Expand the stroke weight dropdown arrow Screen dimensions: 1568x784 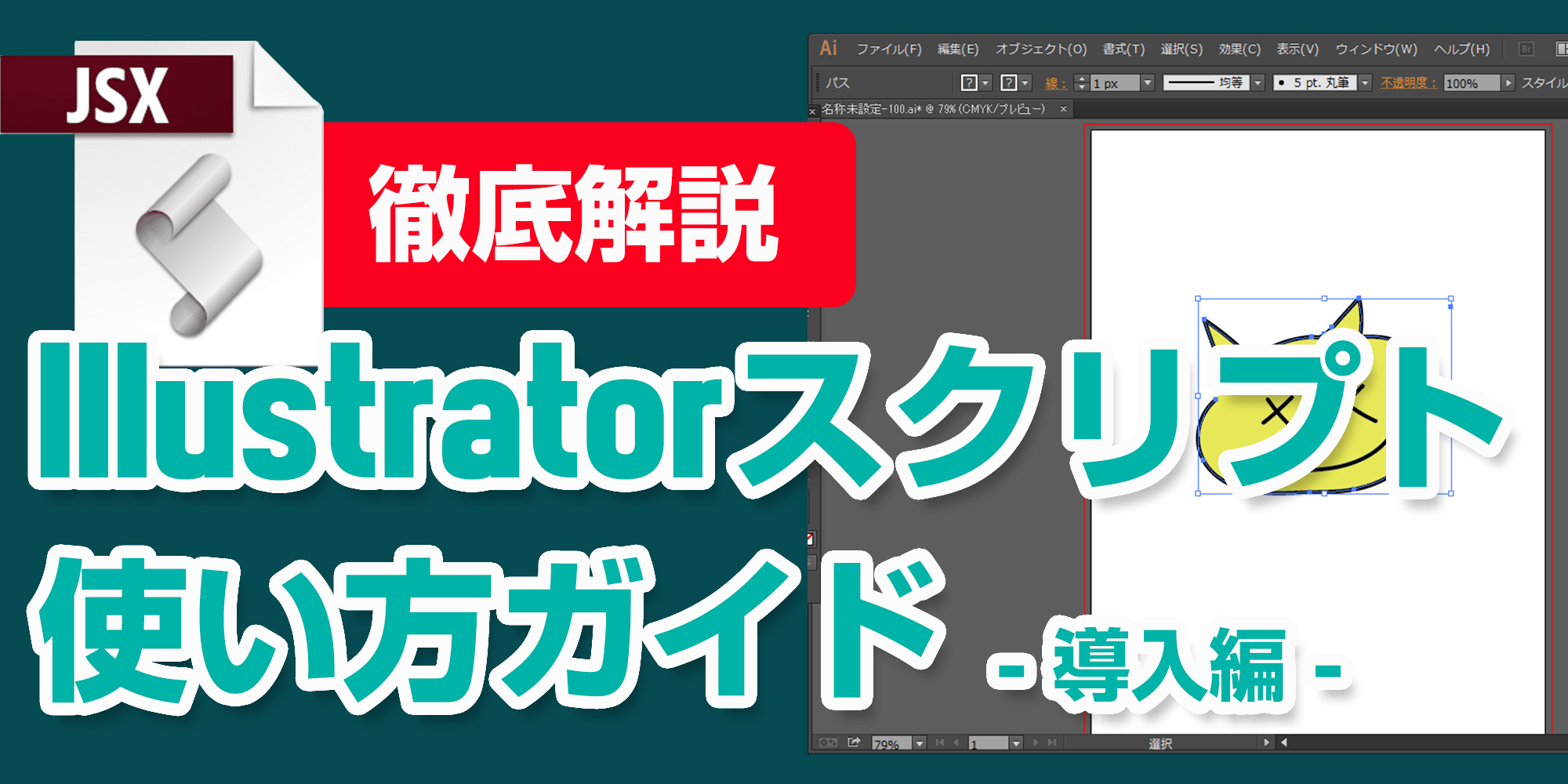pos(1148,82)
